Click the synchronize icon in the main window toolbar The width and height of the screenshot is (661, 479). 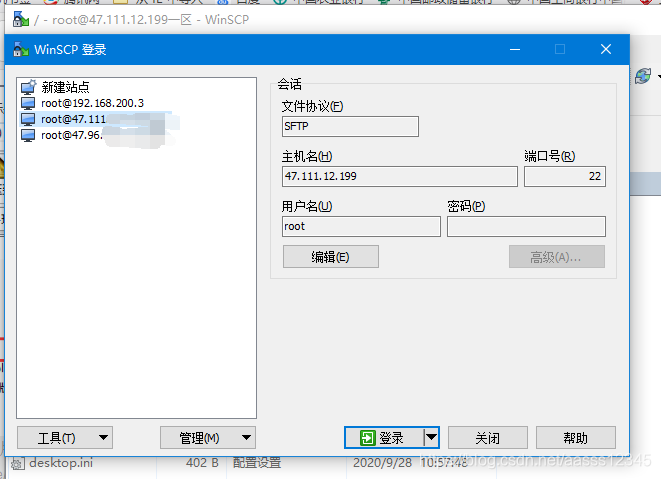pyautogui.click(x=643, y=76)
